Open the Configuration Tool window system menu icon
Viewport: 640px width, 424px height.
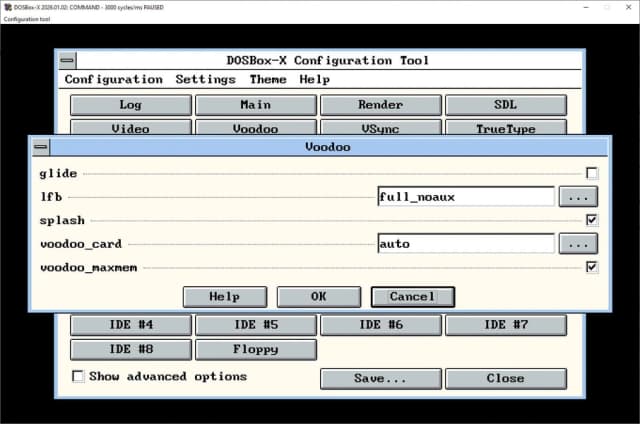67,61
